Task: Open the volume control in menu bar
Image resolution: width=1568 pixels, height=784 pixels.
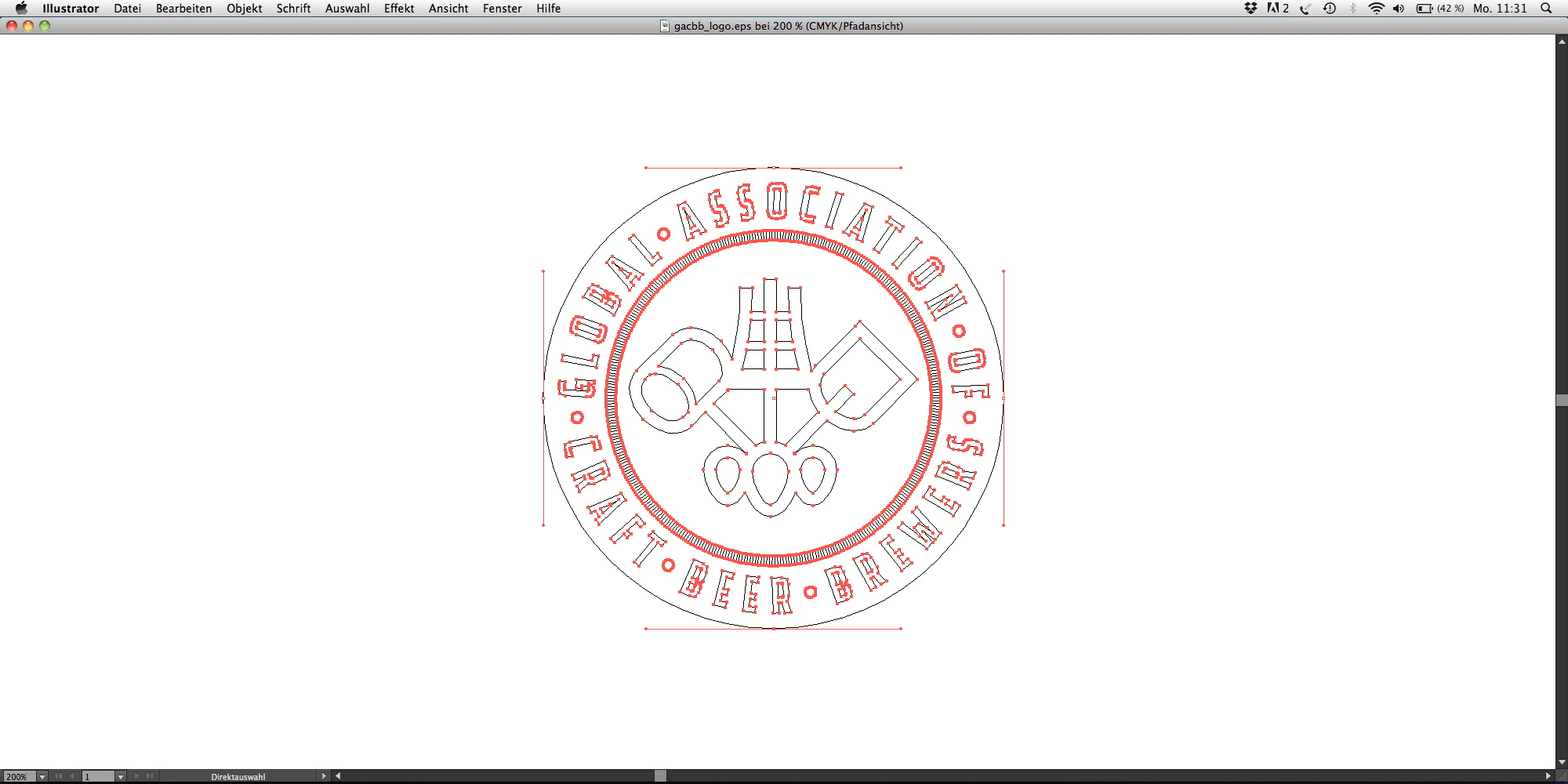Action: tap(1399, 8)
